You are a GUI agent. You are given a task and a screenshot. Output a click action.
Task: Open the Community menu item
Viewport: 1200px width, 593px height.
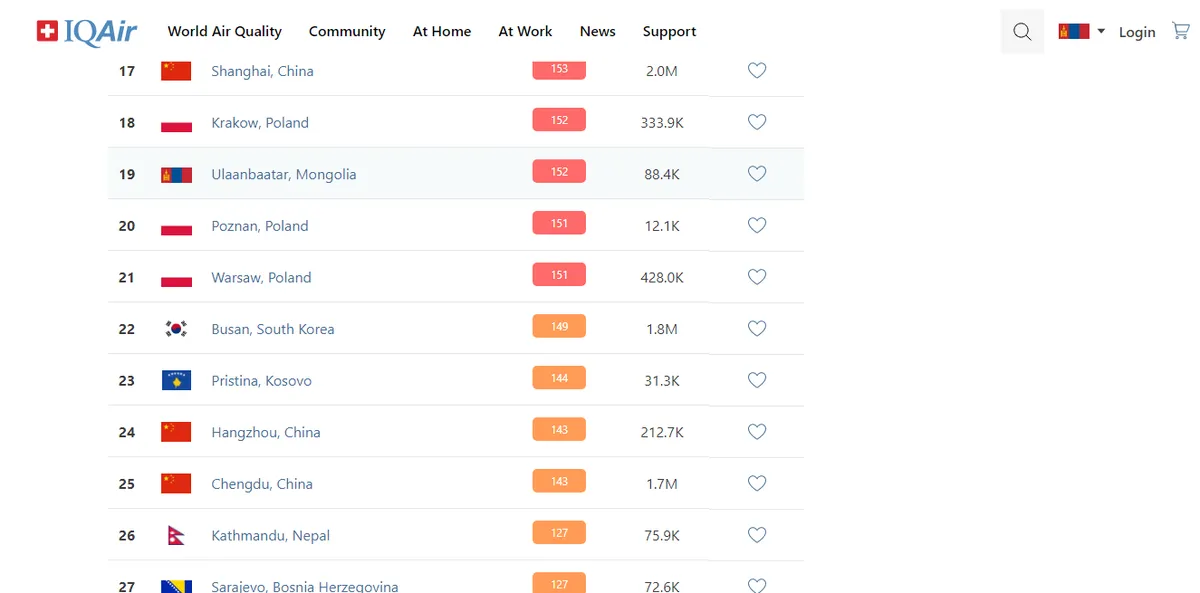coord(347,32)
